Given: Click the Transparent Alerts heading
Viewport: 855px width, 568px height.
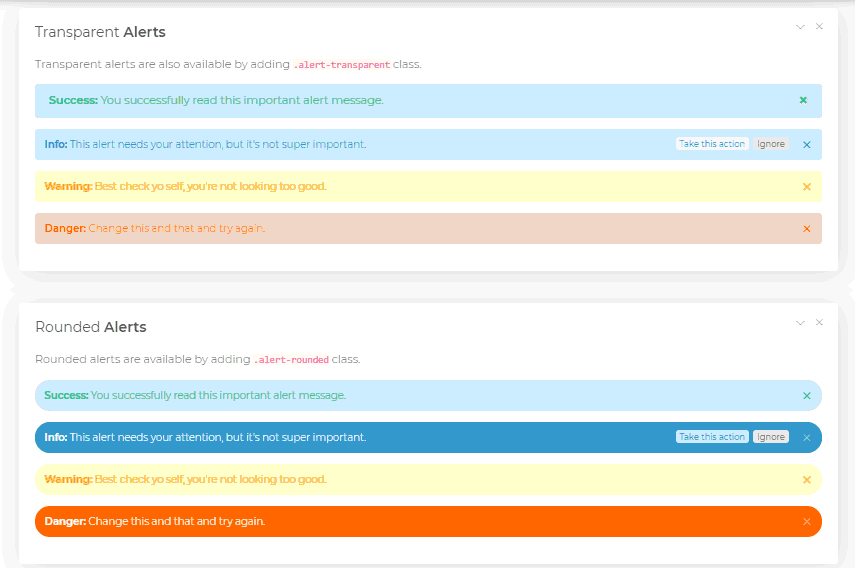Looking at the screenshot, I should click(x=100, y=32).
